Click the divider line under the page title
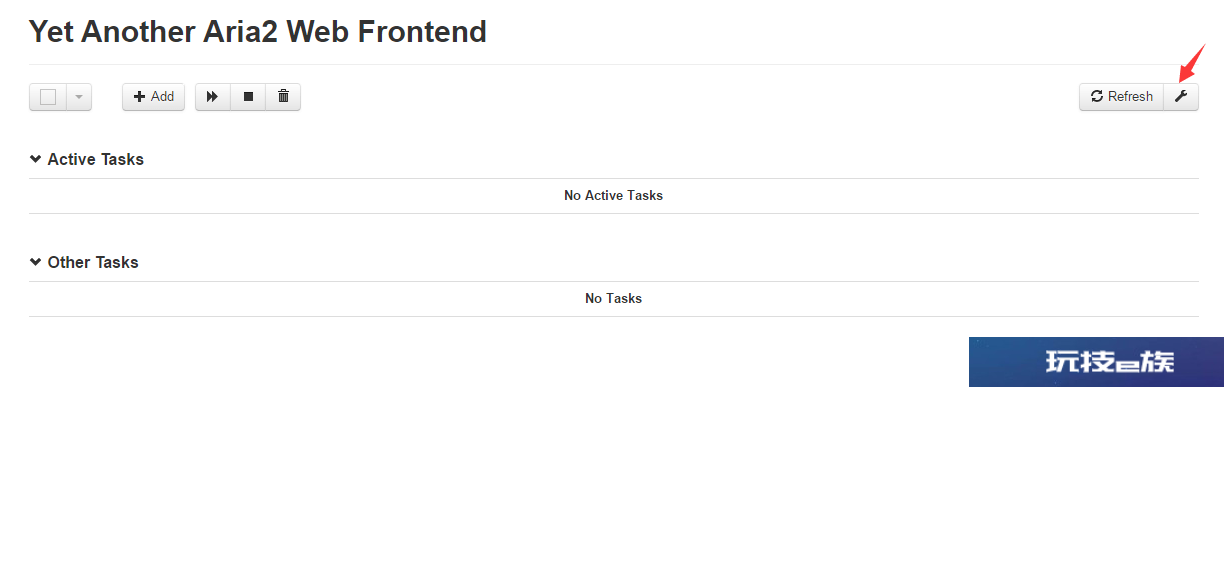 (x=614, y=65)
